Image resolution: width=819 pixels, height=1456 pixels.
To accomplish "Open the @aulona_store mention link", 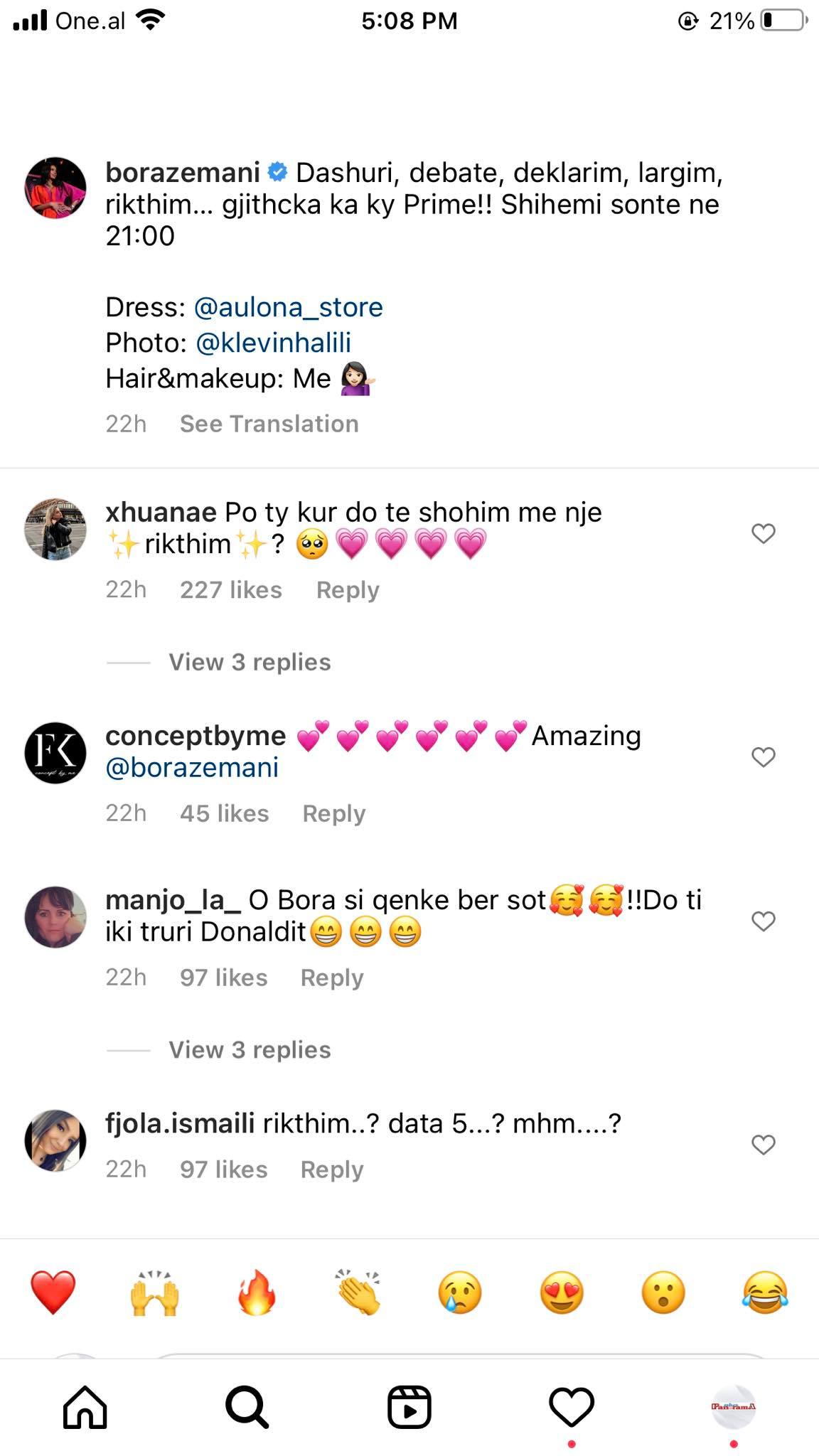I will (x=288, y=307).
